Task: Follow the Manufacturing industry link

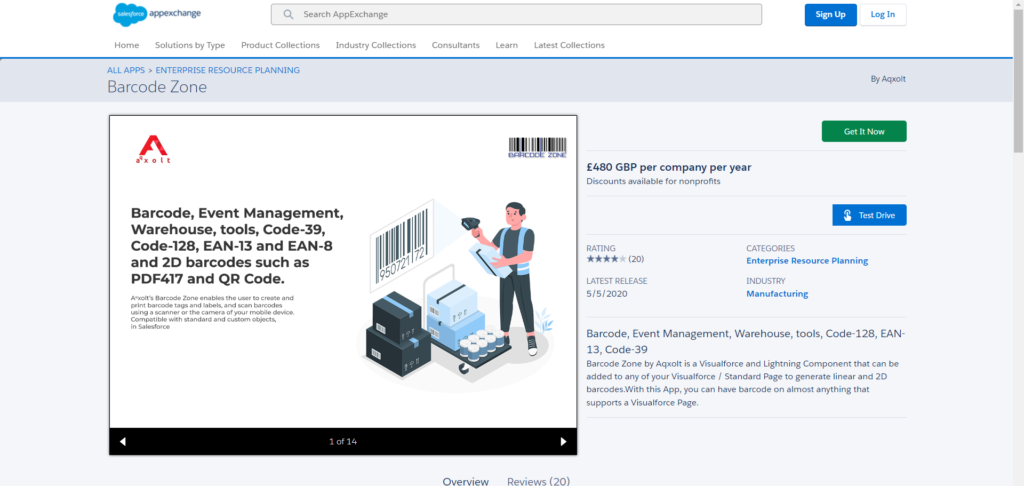Action: tap(777, 294)
